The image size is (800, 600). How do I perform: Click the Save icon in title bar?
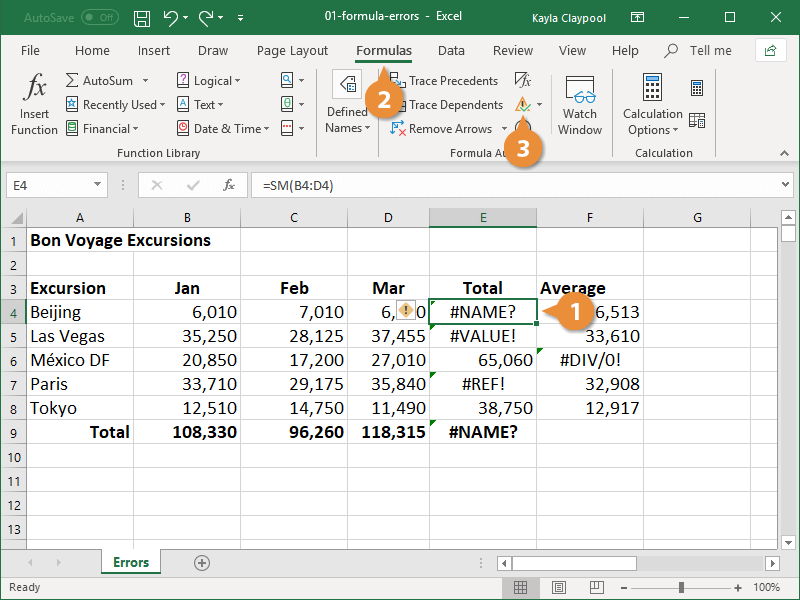tap(142, 18)
